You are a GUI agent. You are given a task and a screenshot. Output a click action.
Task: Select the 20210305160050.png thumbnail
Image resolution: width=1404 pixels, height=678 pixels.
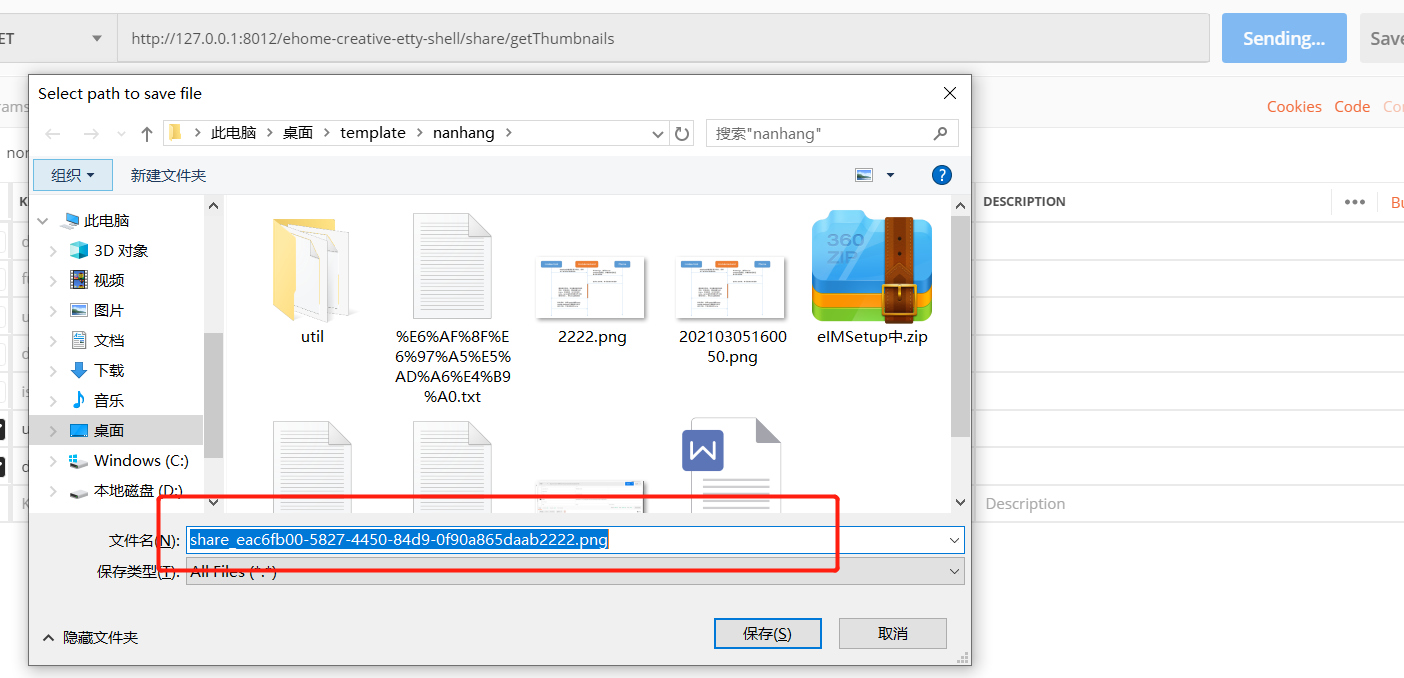point(731,288)
